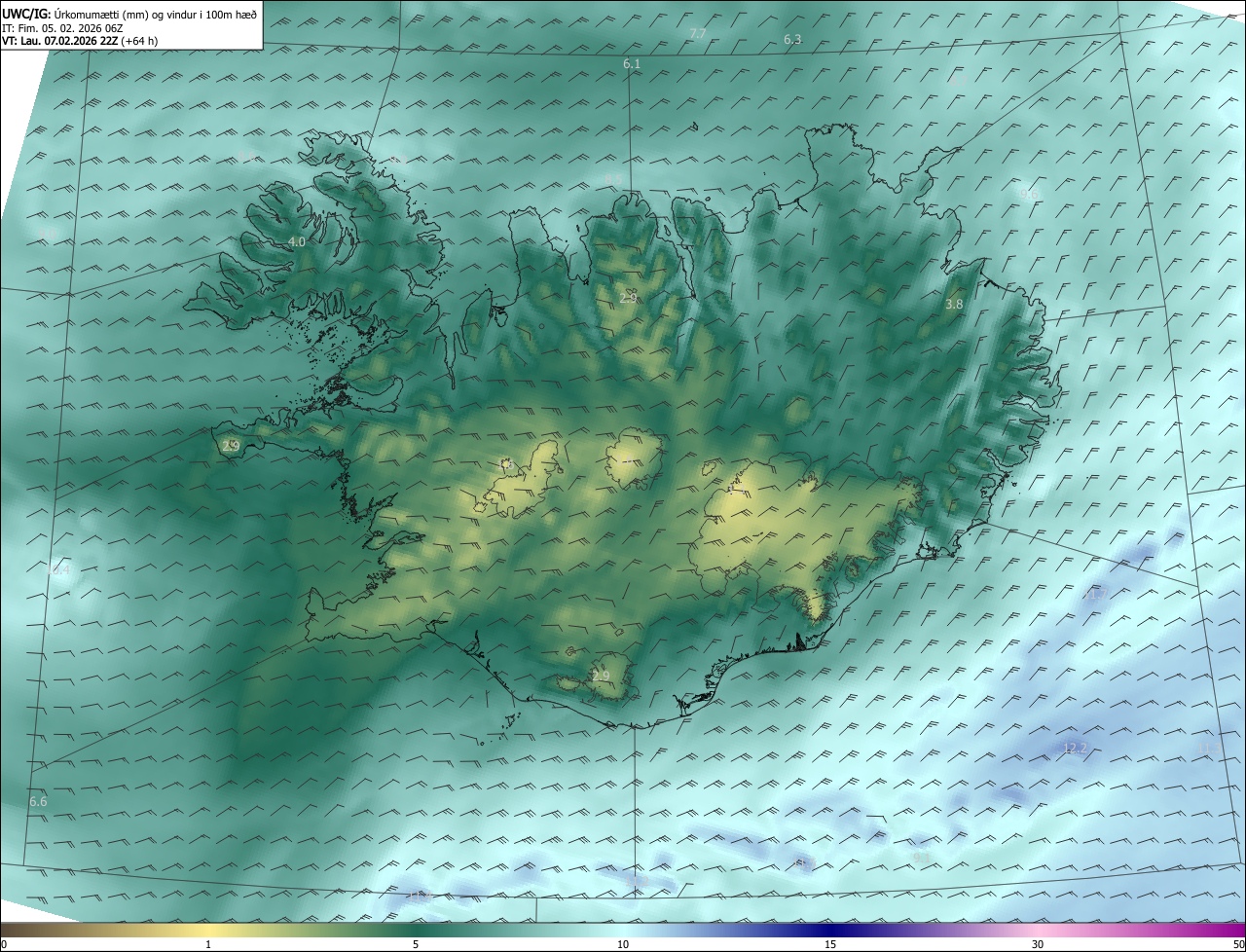Click the 2.9 value in the northern Tröllaskagi mountains
Screen dimensions: 1246x952
click(x=628, y=297)
